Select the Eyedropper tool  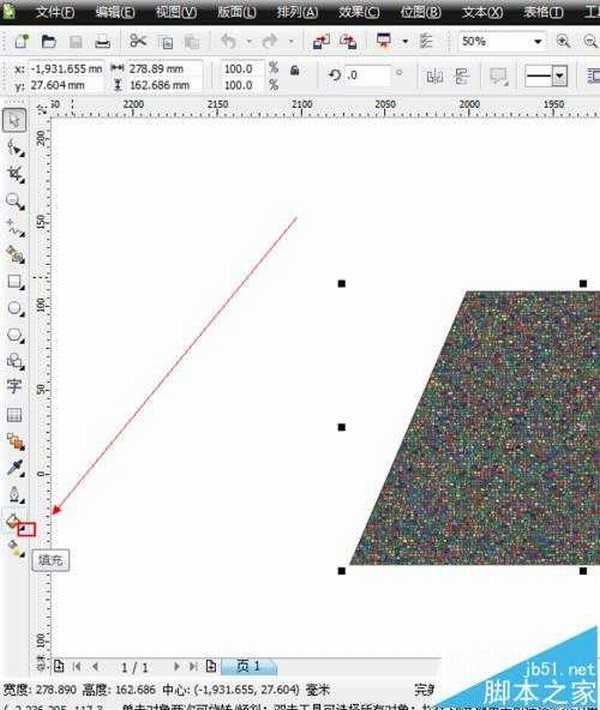click(15, 467)
